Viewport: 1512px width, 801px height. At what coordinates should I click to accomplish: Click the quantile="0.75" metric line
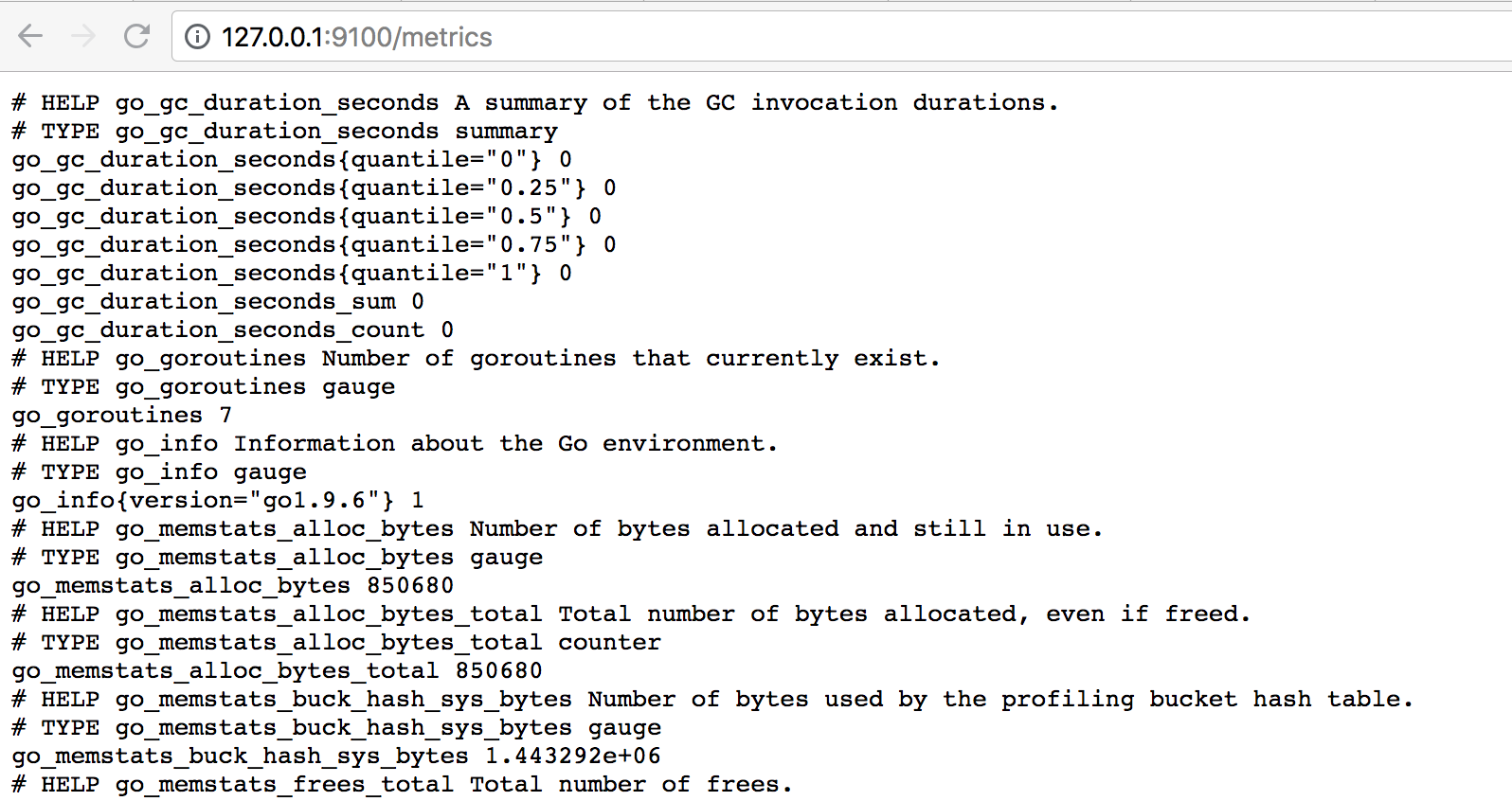[x=315, y=245]
